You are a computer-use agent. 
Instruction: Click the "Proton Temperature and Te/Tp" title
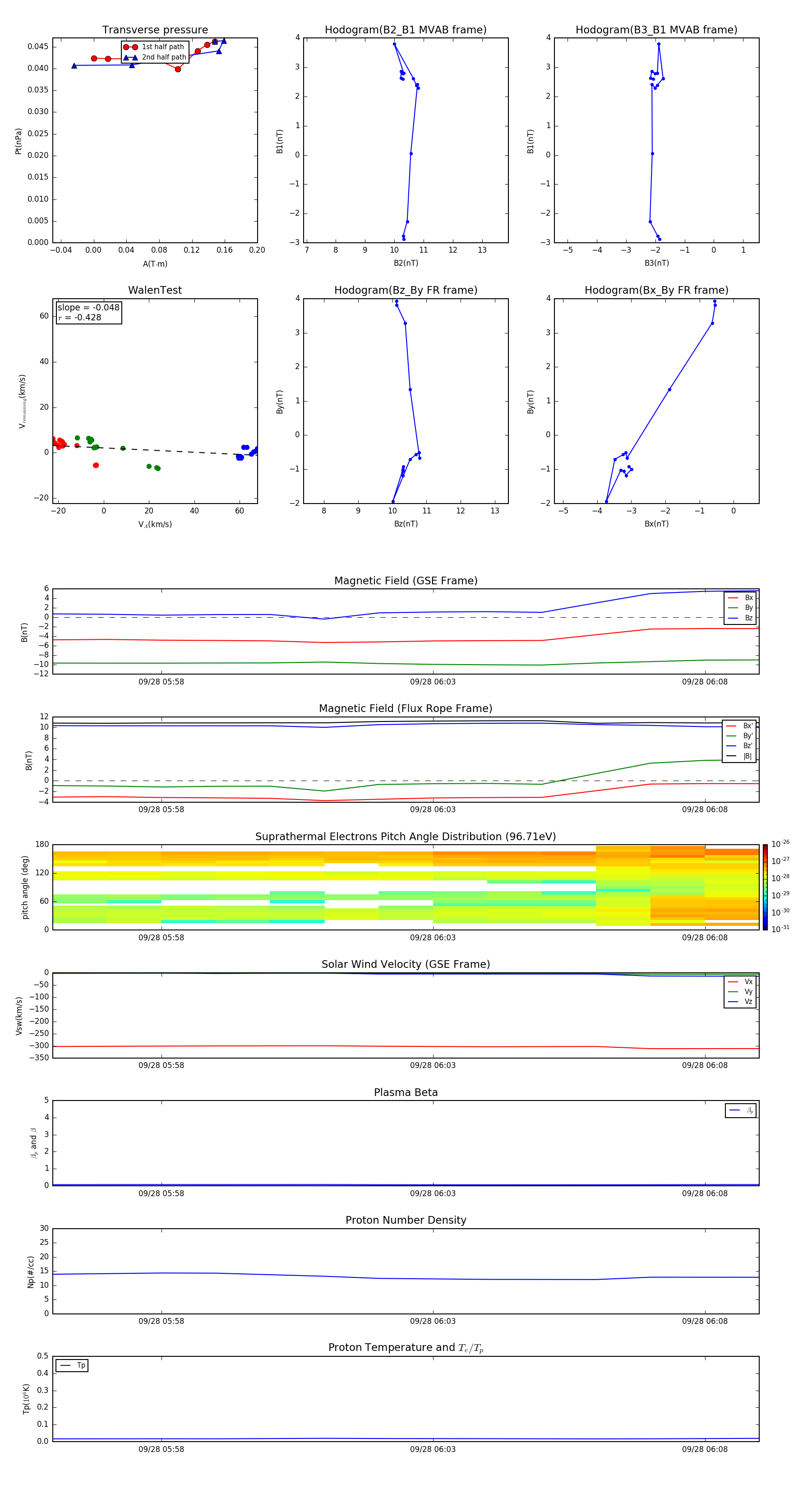(406, 1348)
